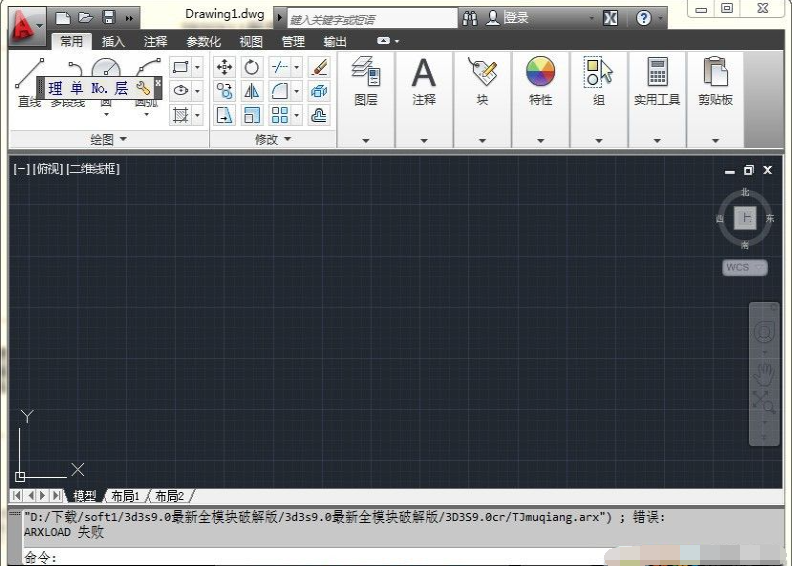Click the wrench icon on floating toolbar
Screen dimensions: 792x566
(143, 88)
